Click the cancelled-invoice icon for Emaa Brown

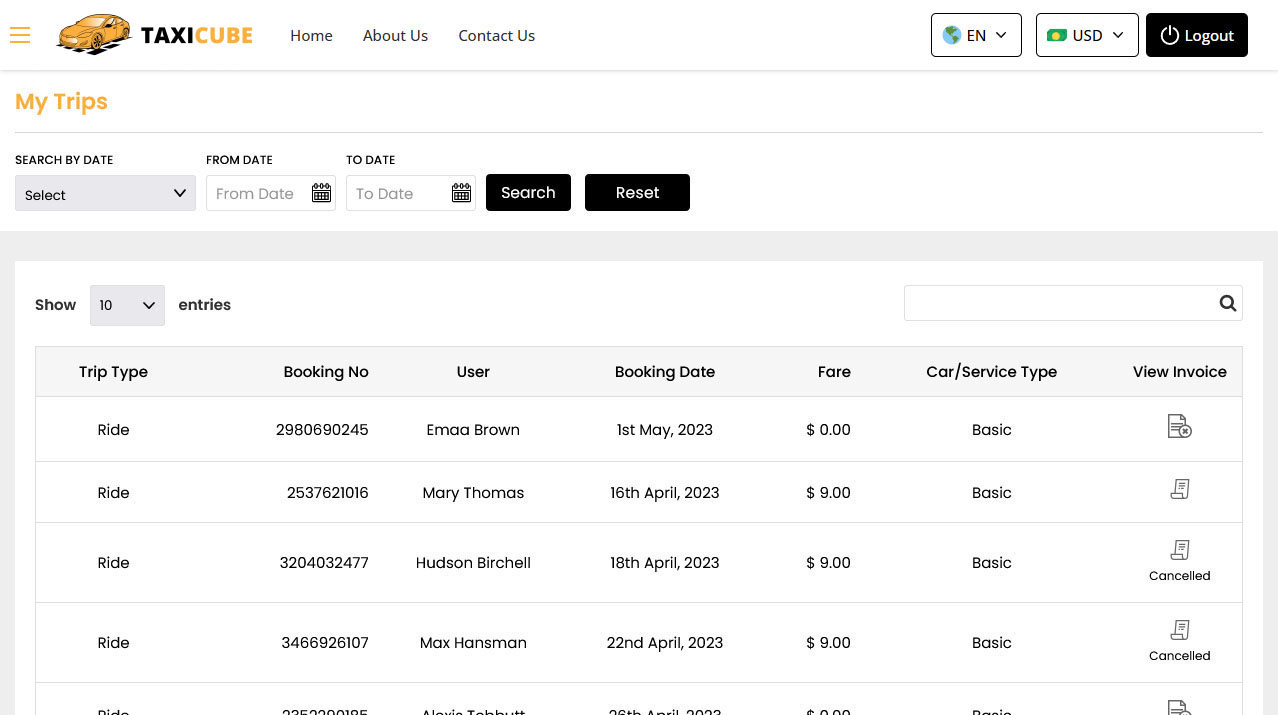tap(1179, 426)
